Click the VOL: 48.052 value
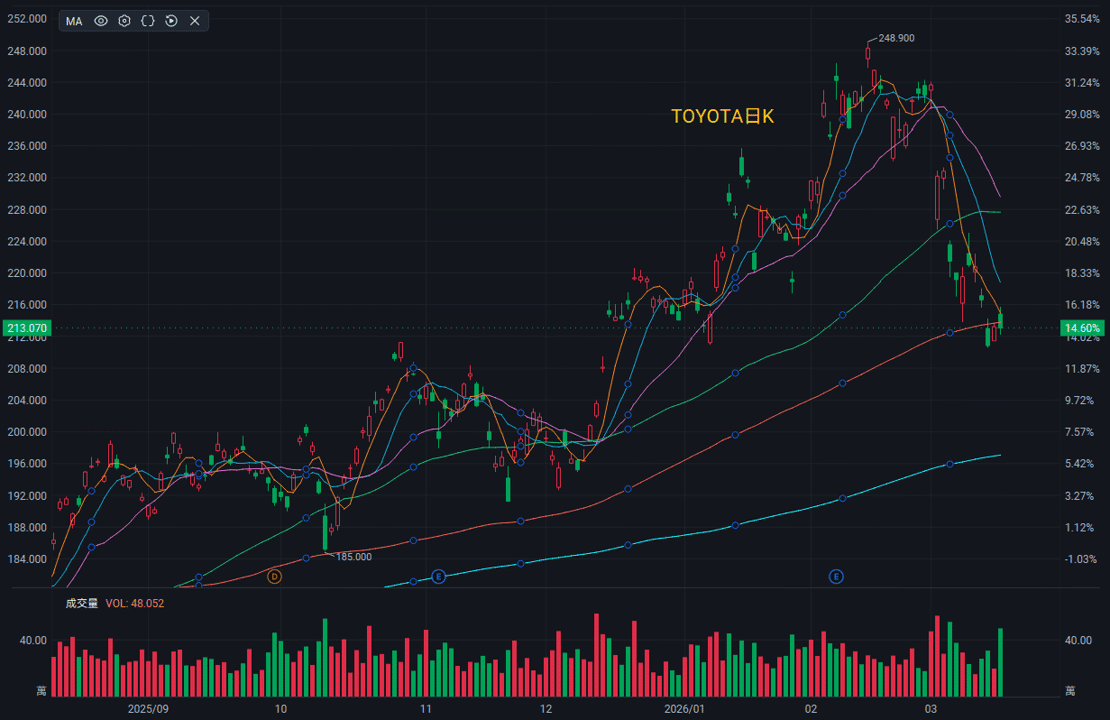The width and height of the screenshot is (1110, 720). [135, 603]
